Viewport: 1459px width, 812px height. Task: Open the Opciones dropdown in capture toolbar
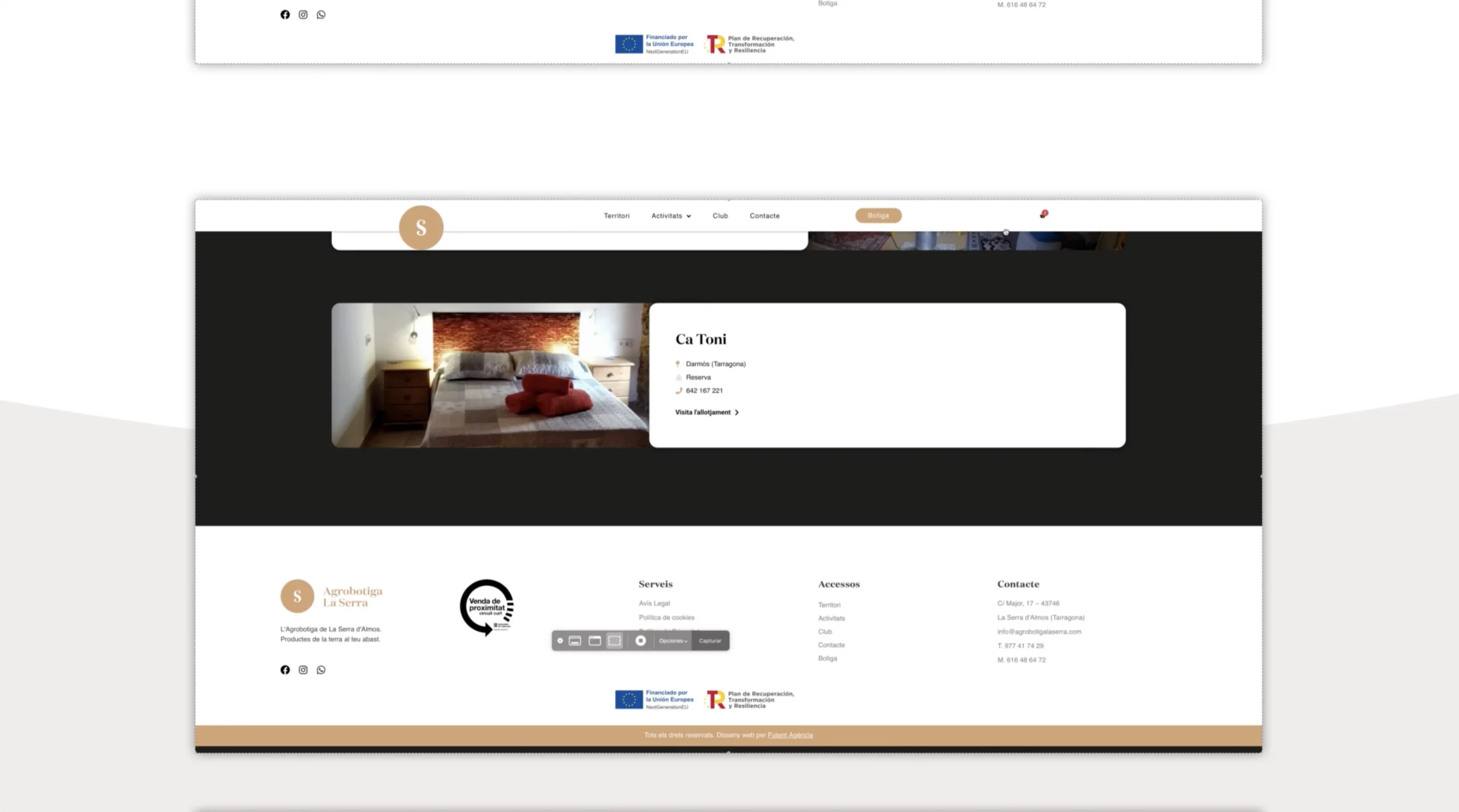pos(673,640)
